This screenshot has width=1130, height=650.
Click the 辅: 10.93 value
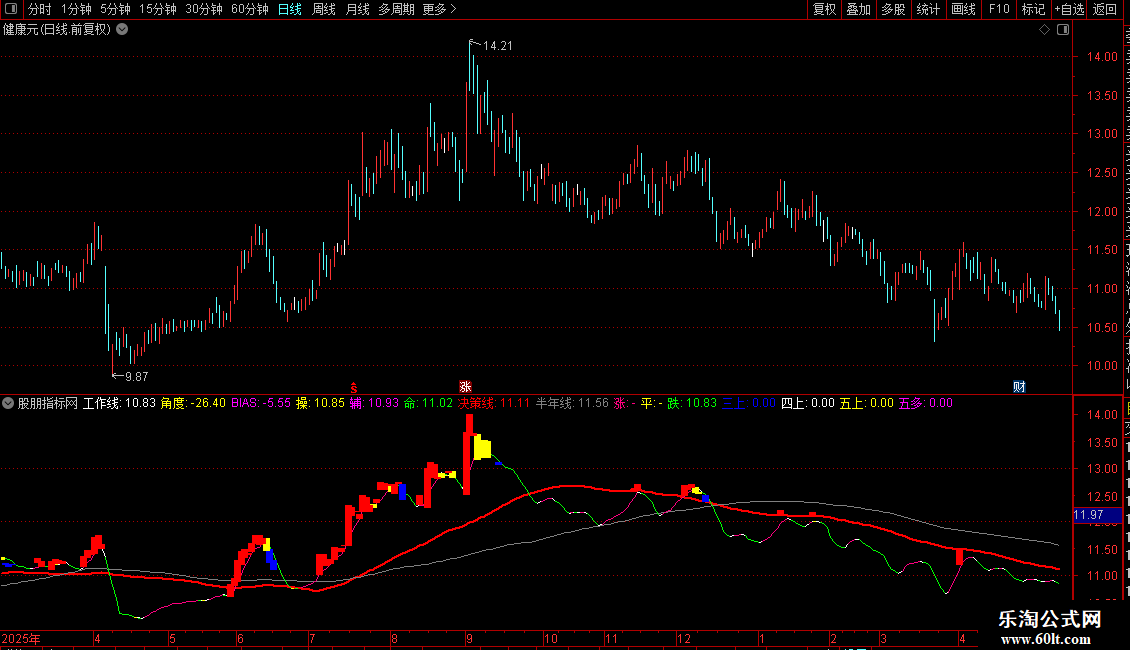[x=374, y=403]
